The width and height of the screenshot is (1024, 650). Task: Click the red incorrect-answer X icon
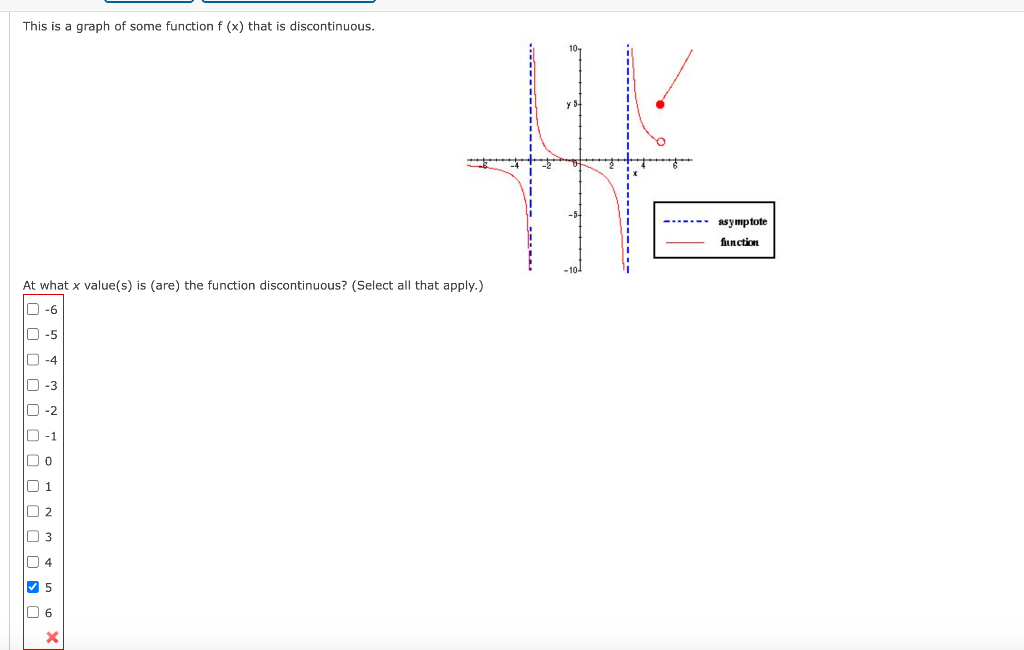51,637
